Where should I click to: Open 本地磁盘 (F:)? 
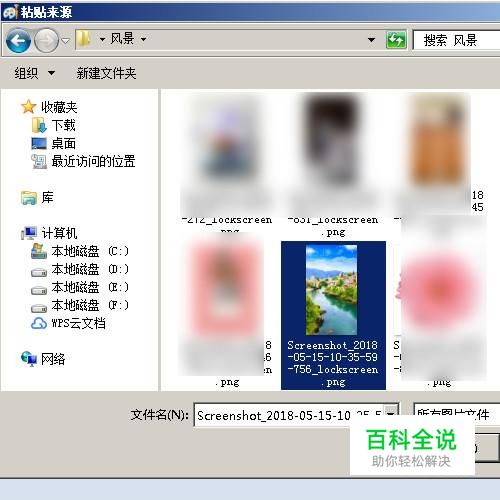click(x=90, y=305)
